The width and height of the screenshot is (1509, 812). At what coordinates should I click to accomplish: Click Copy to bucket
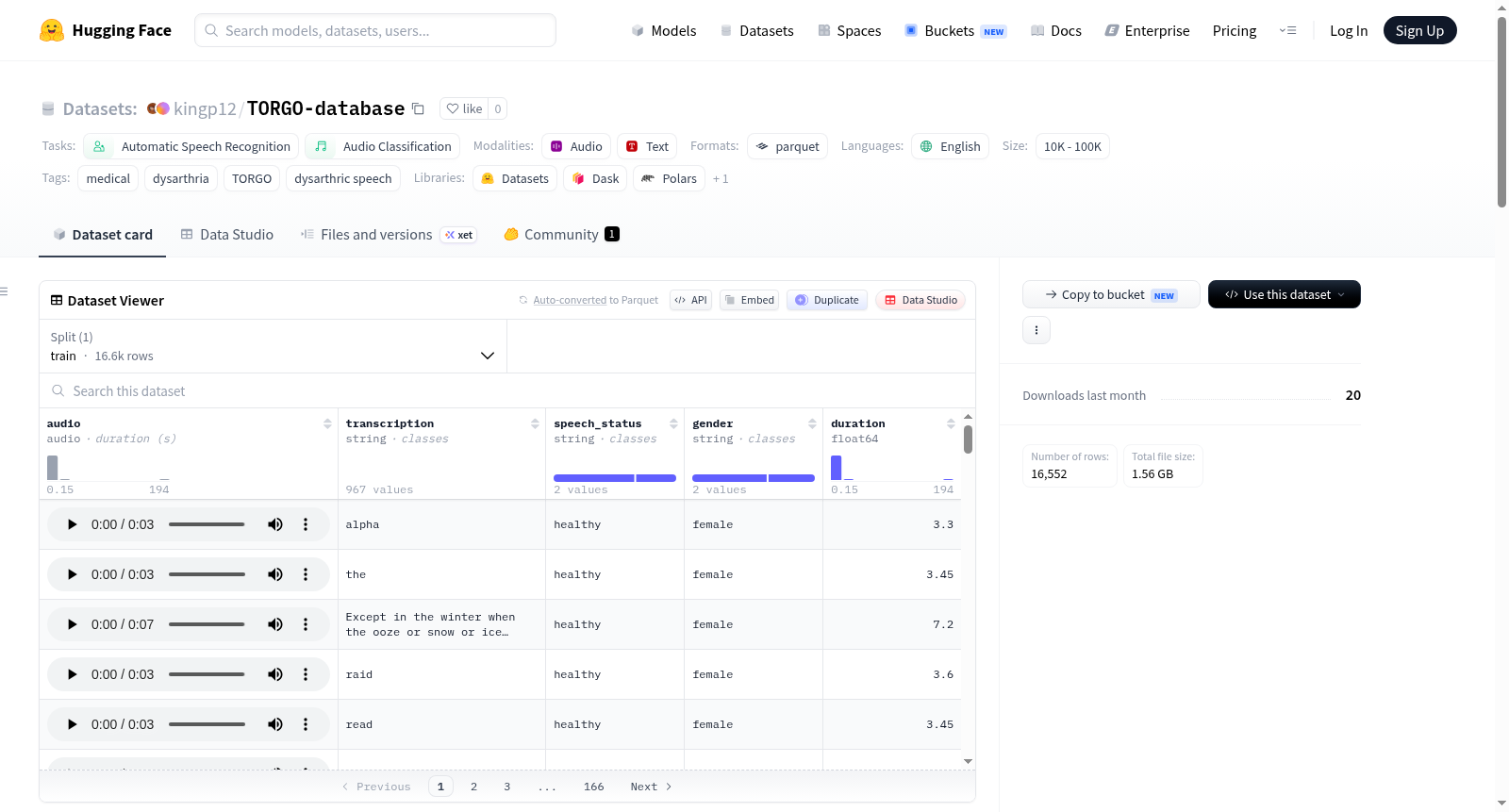[1111, 294]
